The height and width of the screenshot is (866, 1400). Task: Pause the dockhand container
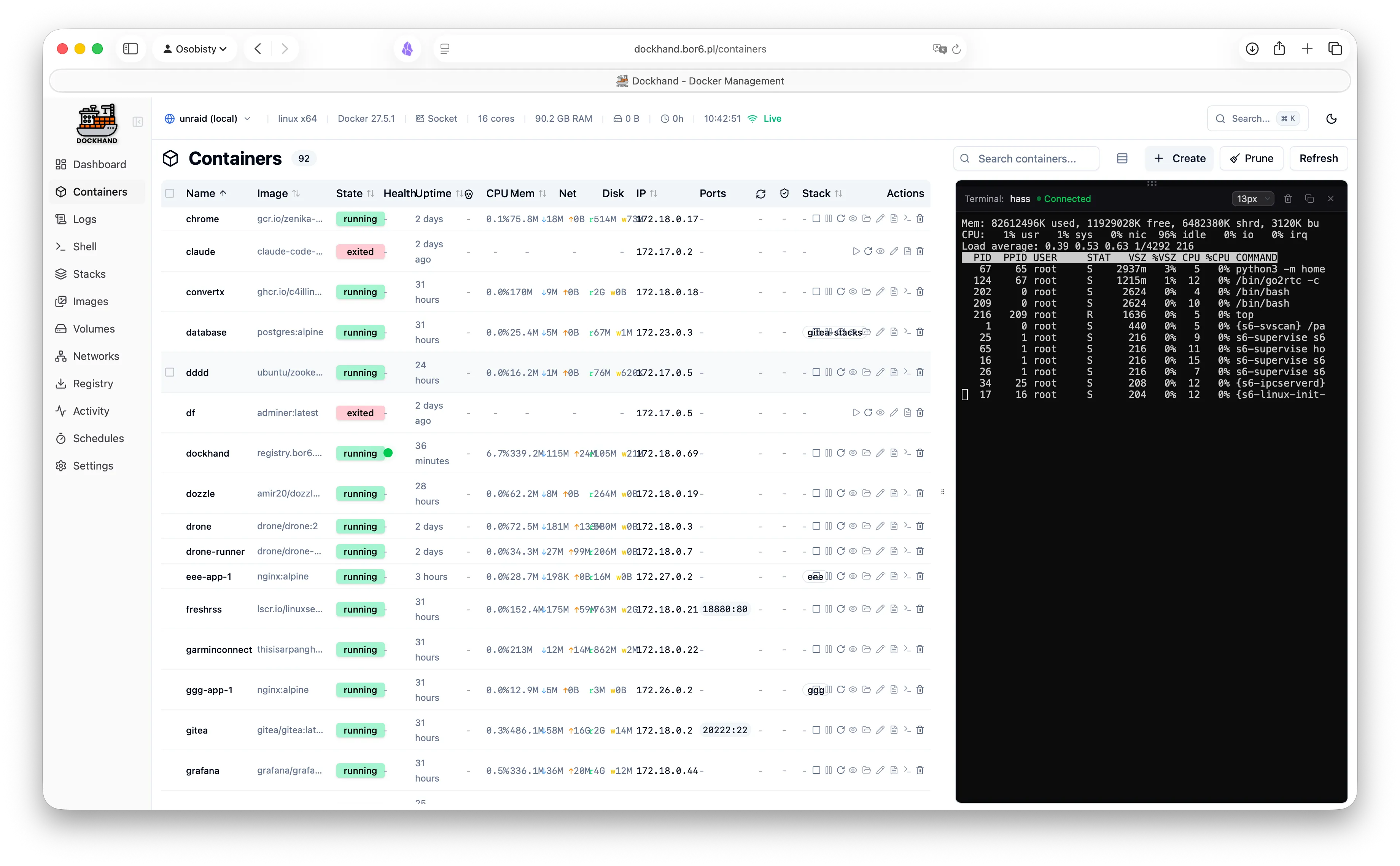pos(829,453)
